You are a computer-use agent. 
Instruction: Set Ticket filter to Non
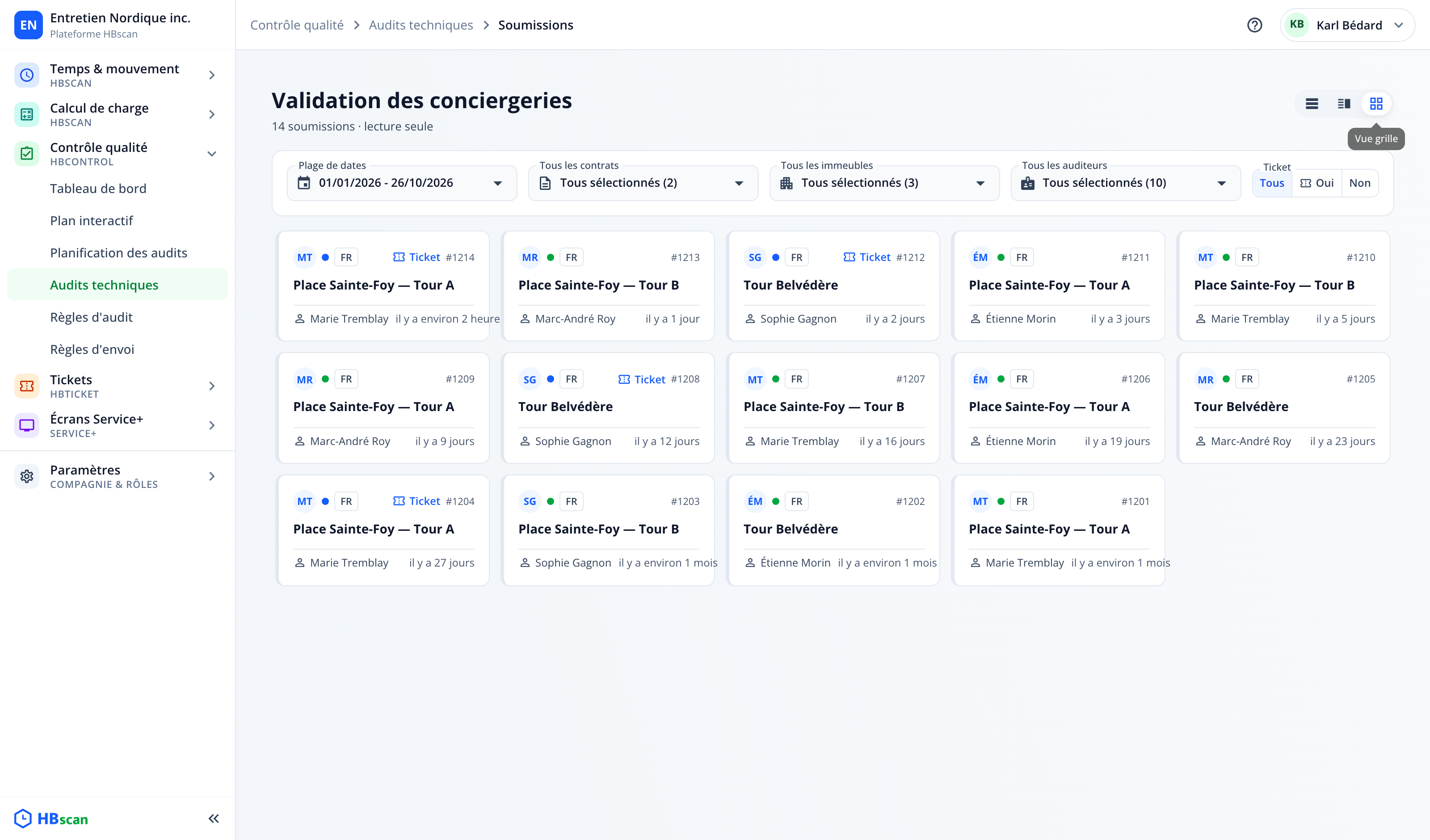1360,183
